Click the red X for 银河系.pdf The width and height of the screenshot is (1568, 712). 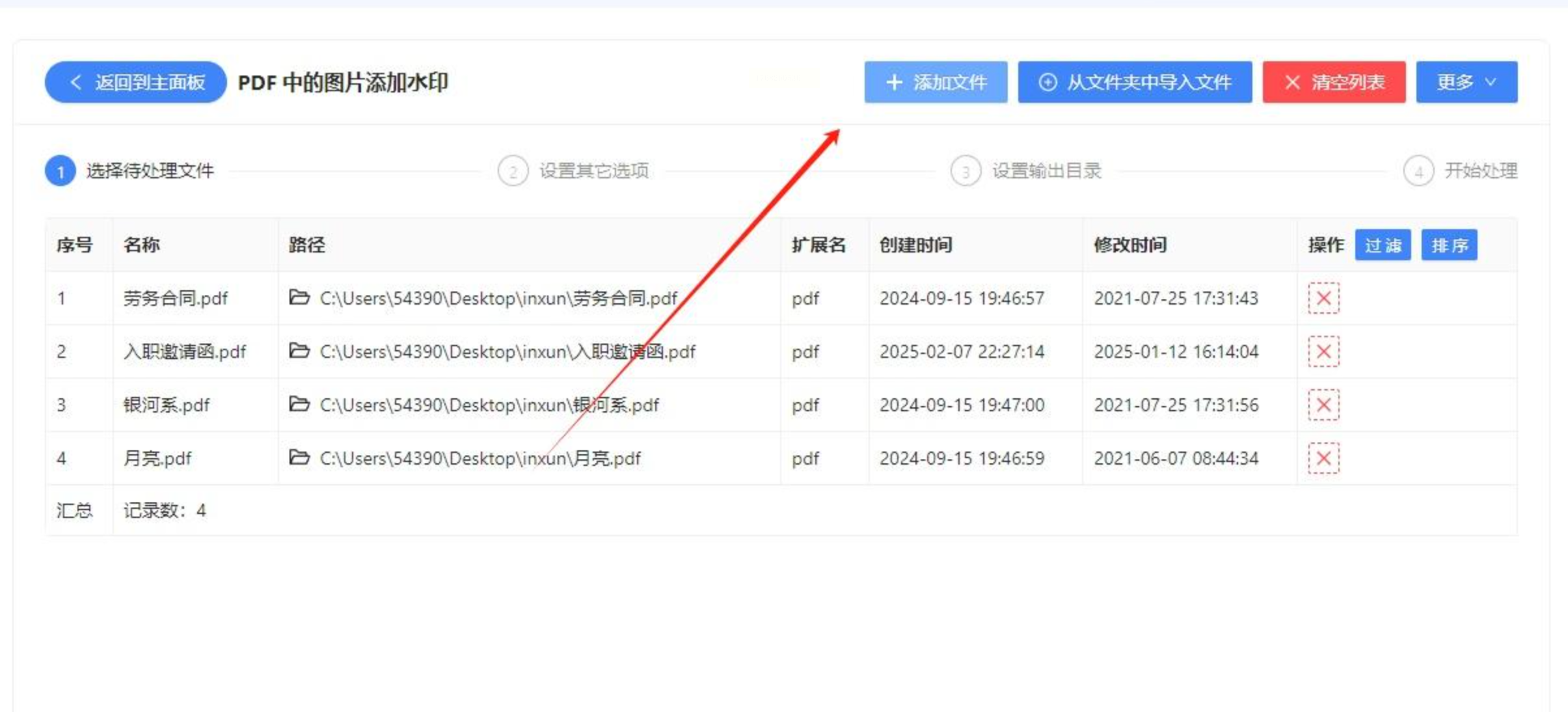[1323, 405]
